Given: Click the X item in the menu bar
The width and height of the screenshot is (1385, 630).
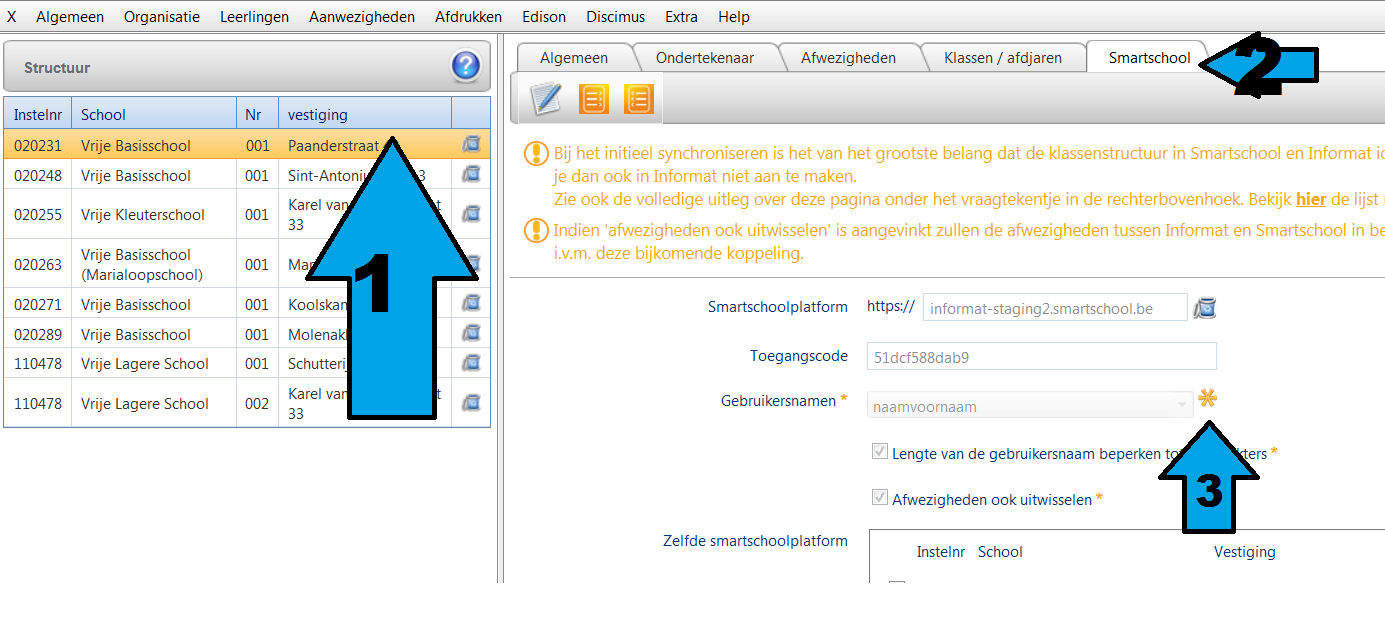Looking at the screenshot, I should (12, 17).
